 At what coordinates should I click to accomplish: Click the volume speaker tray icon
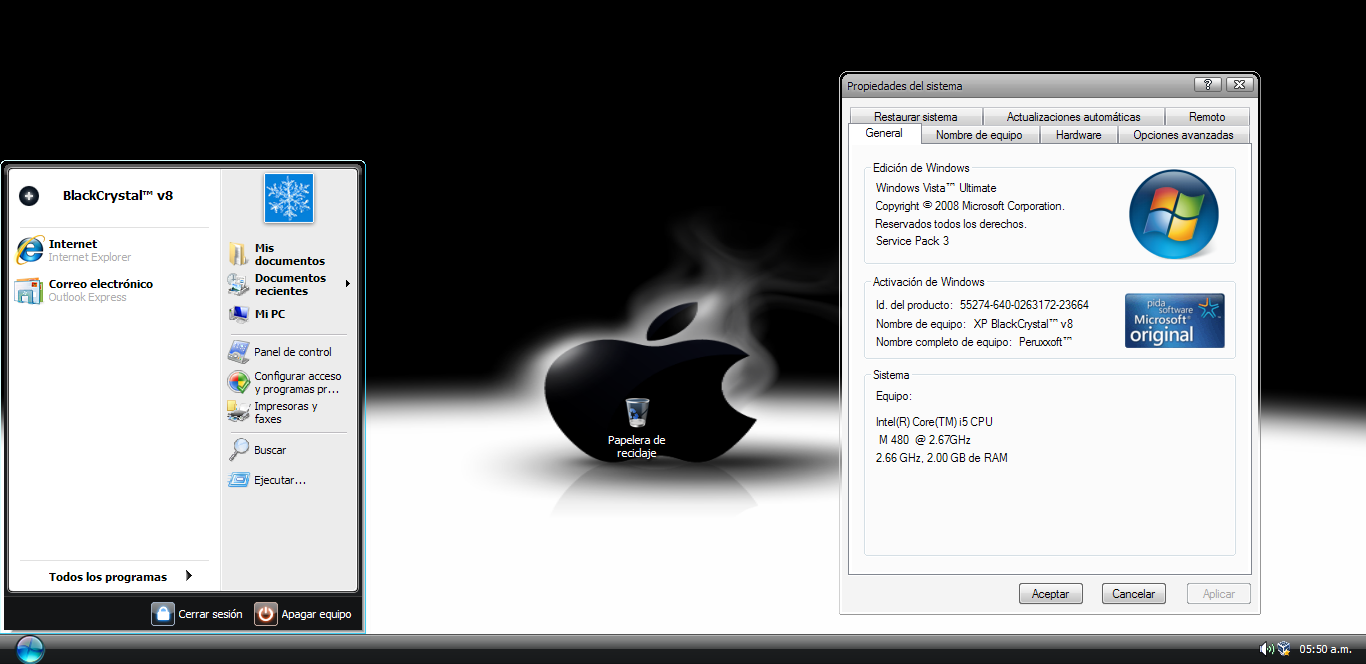1266,649
